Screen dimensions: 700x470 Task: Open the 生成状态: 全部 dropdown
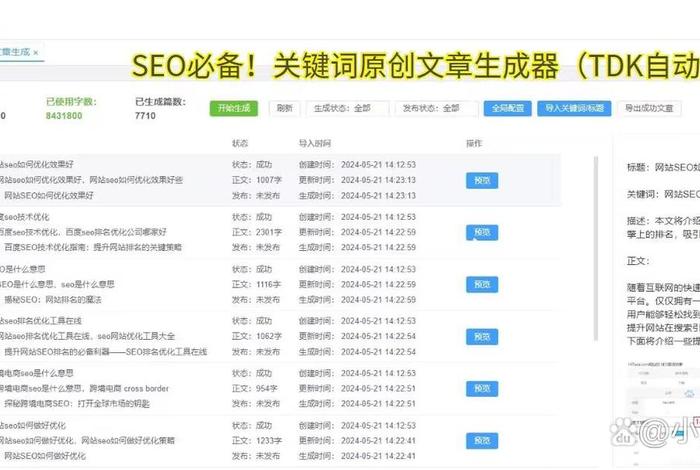click(347, 108)
